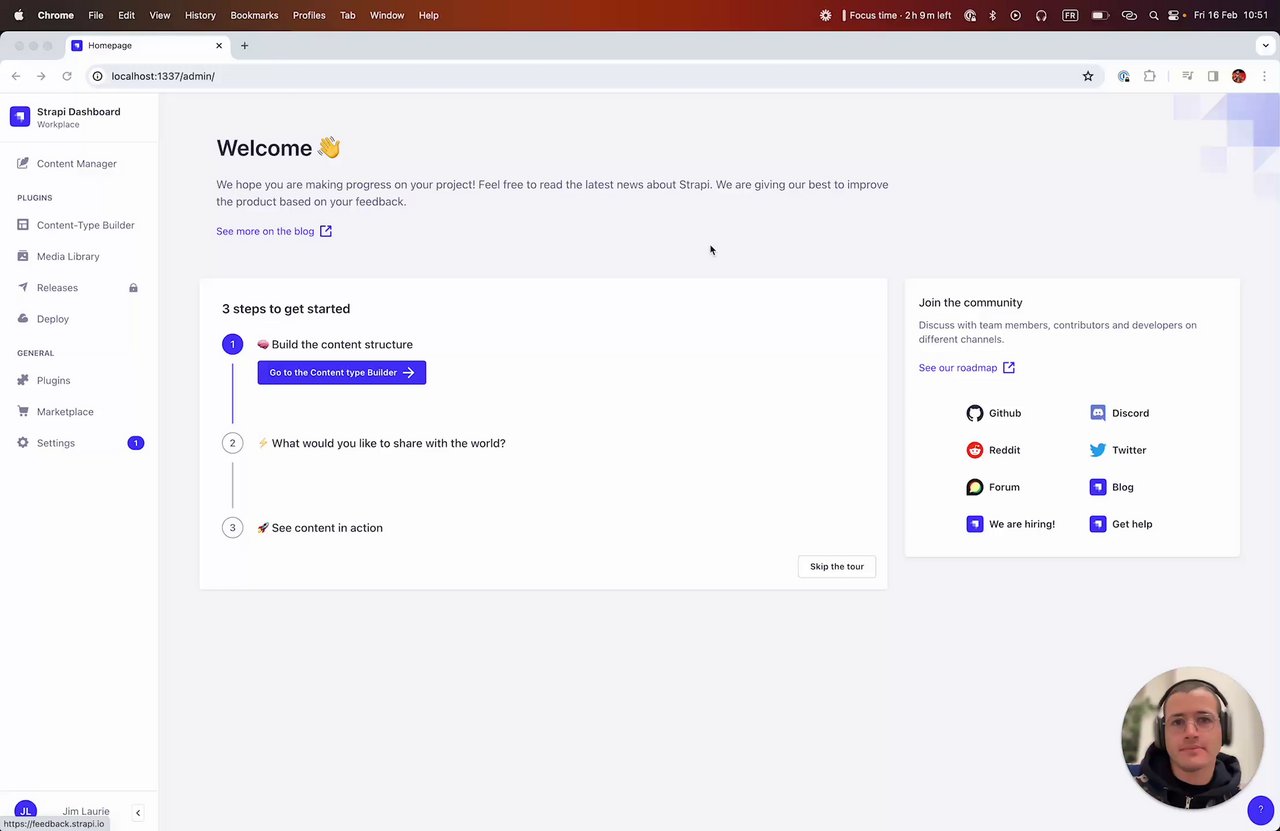Click the We are hiring! link
Image resolution: width=1280 pixels, height=831 pixels.
pyautogui.click(x=1010, y=524)
